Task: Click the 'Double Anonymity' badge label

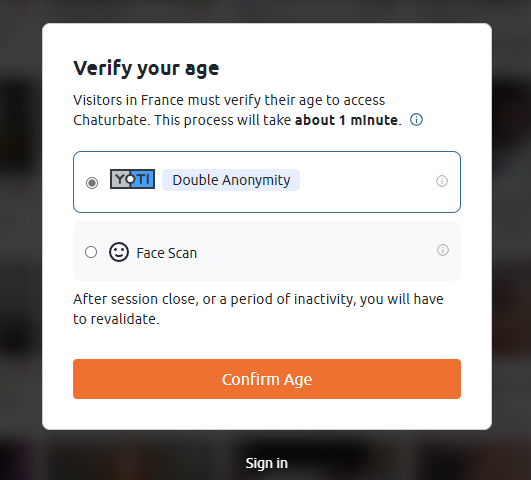Action: point(231,180)
